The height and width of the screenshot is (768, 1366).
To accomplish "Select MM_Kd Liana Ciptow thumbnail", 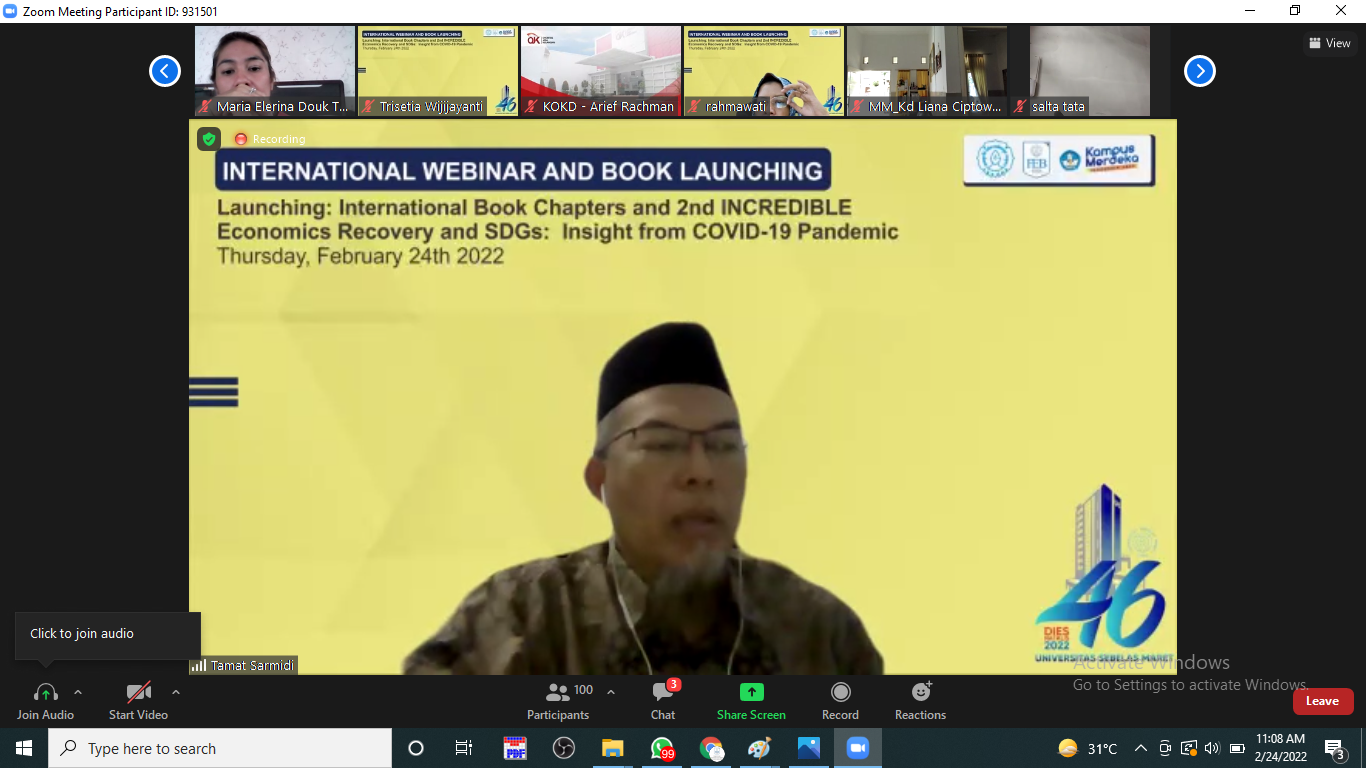I will coord(927,71).
